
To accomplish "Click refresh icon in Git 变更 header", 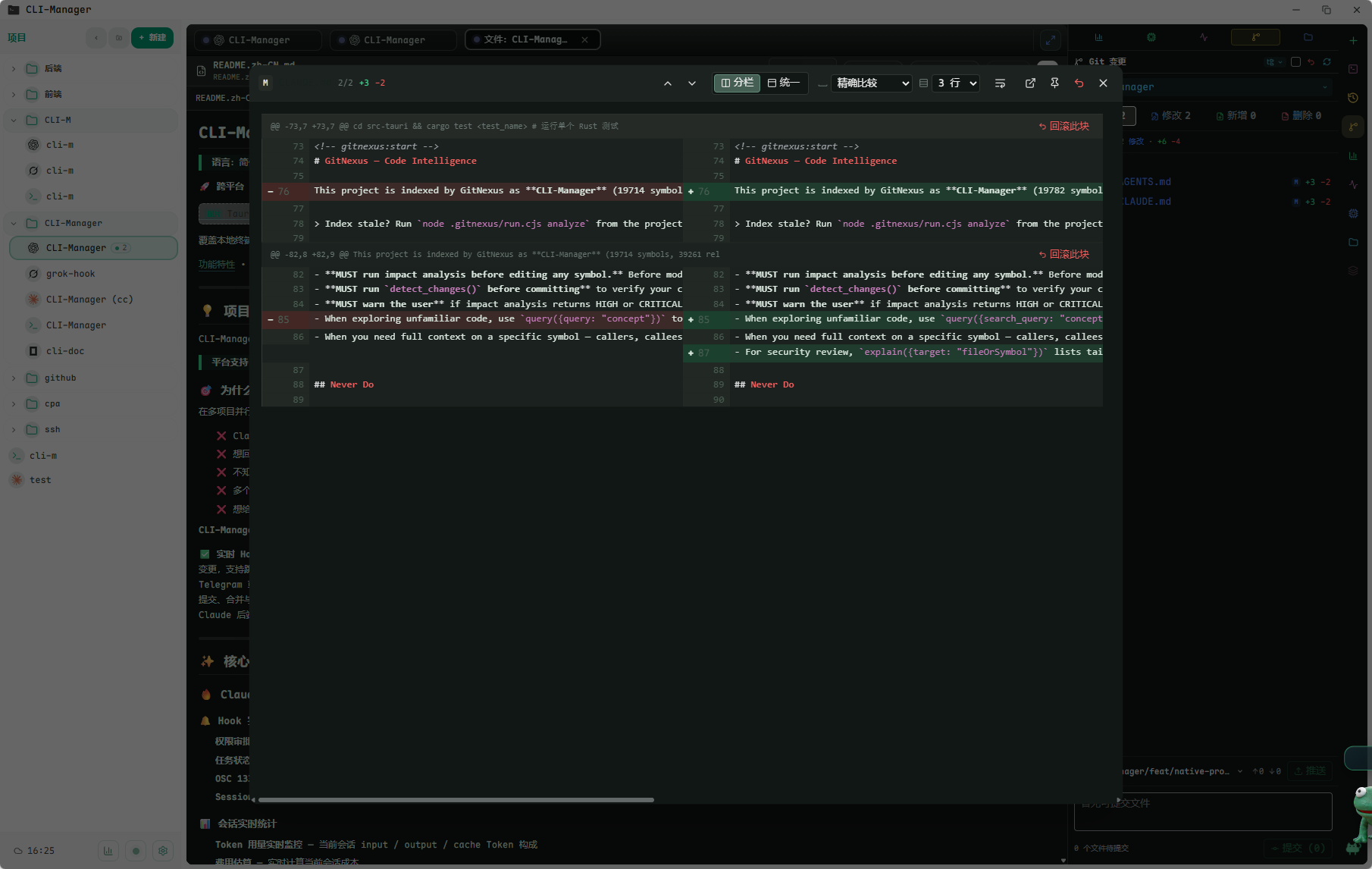I will point(1327,62).
